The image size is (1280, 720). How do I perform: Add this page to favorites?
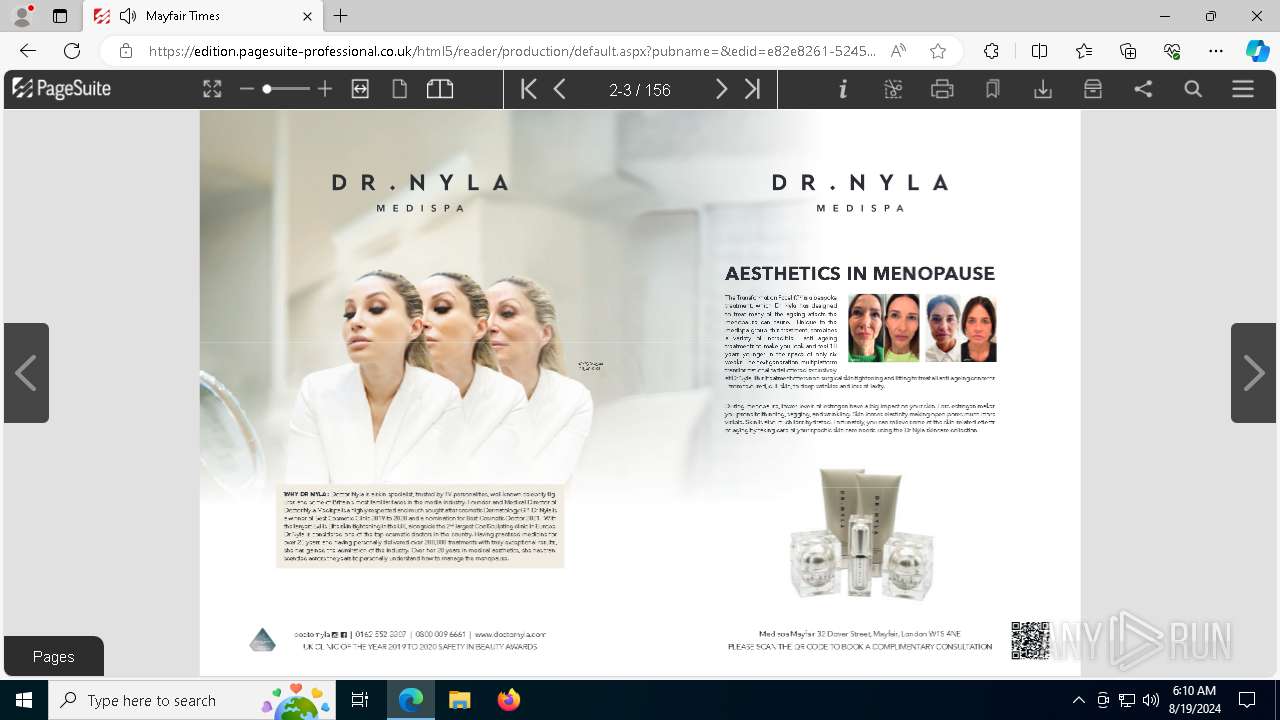point(937,51)
